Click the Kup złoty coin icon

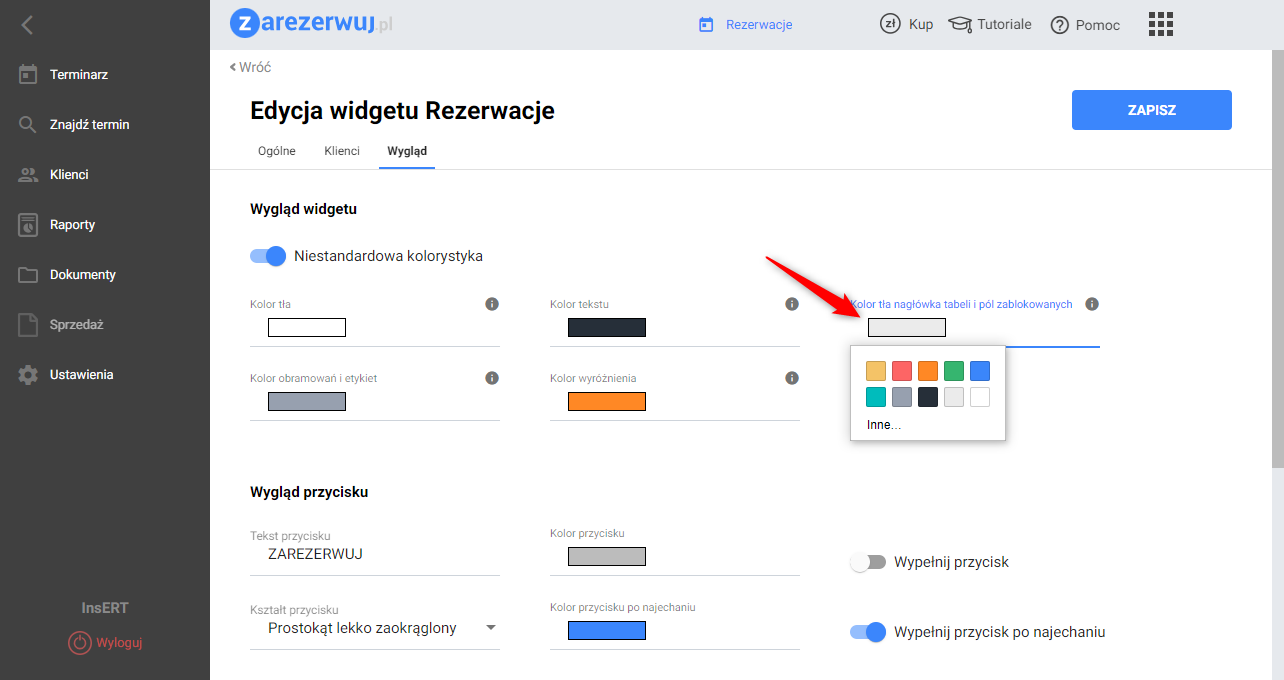889,24
